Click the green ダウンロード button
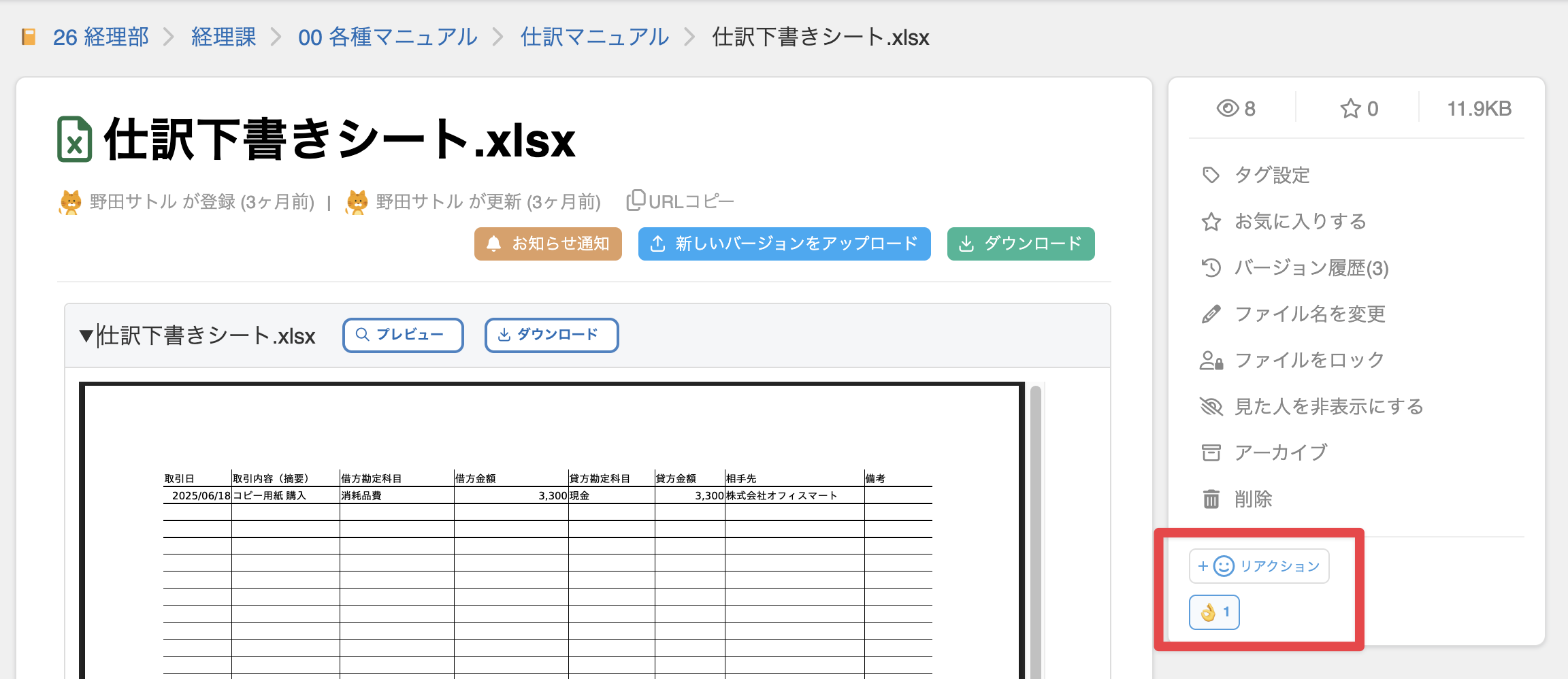 (x=1020, y=244)
